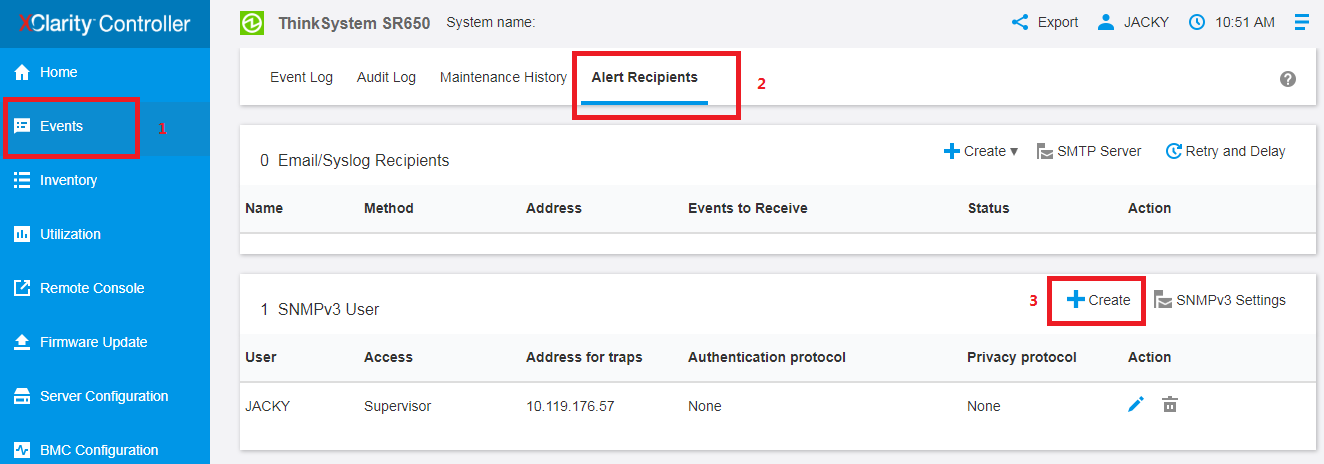Screen dimensions: 1324x464
Task: Open the help question mark icon
Action: [x=1288, y=79]
